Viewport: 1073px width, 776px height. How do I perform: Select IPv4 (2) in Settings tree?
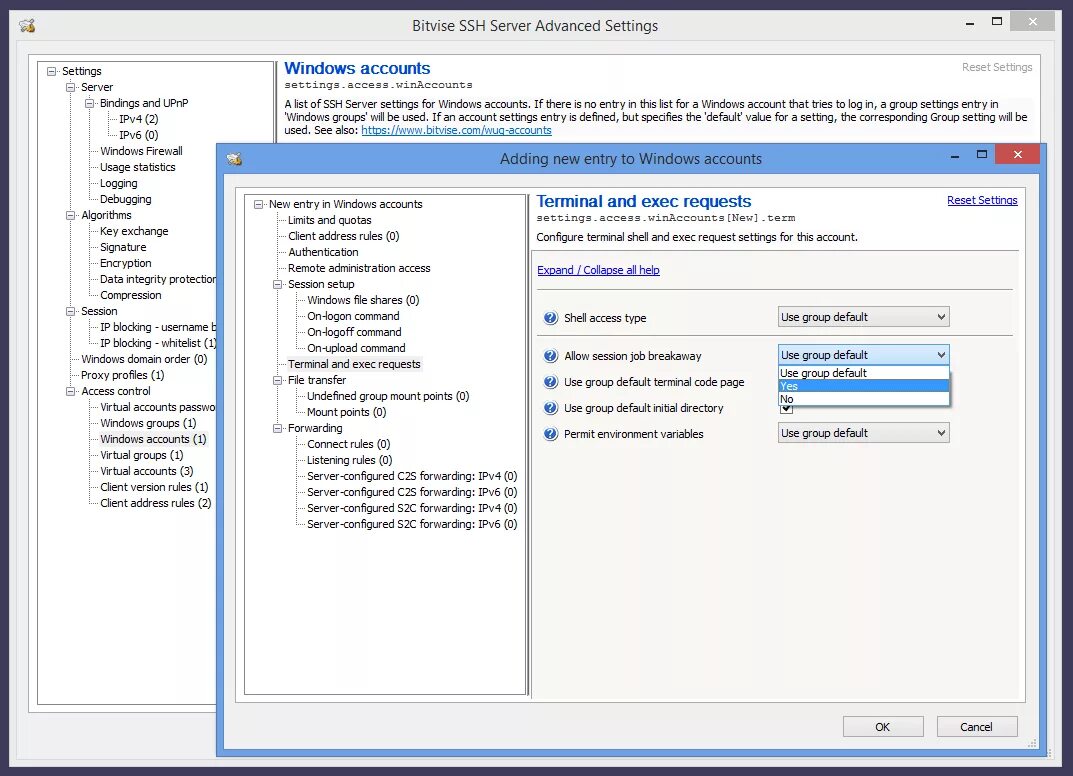(139, 119)
